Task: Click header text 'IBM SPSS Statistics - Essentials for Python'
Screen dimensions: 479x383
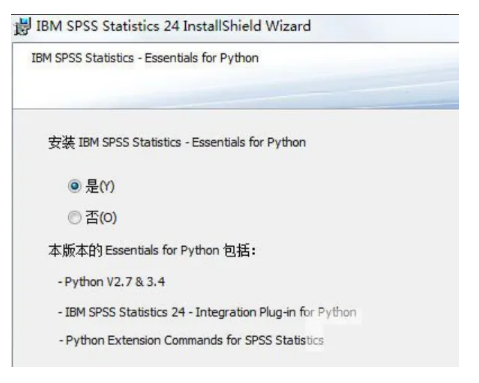Action: 145,58
